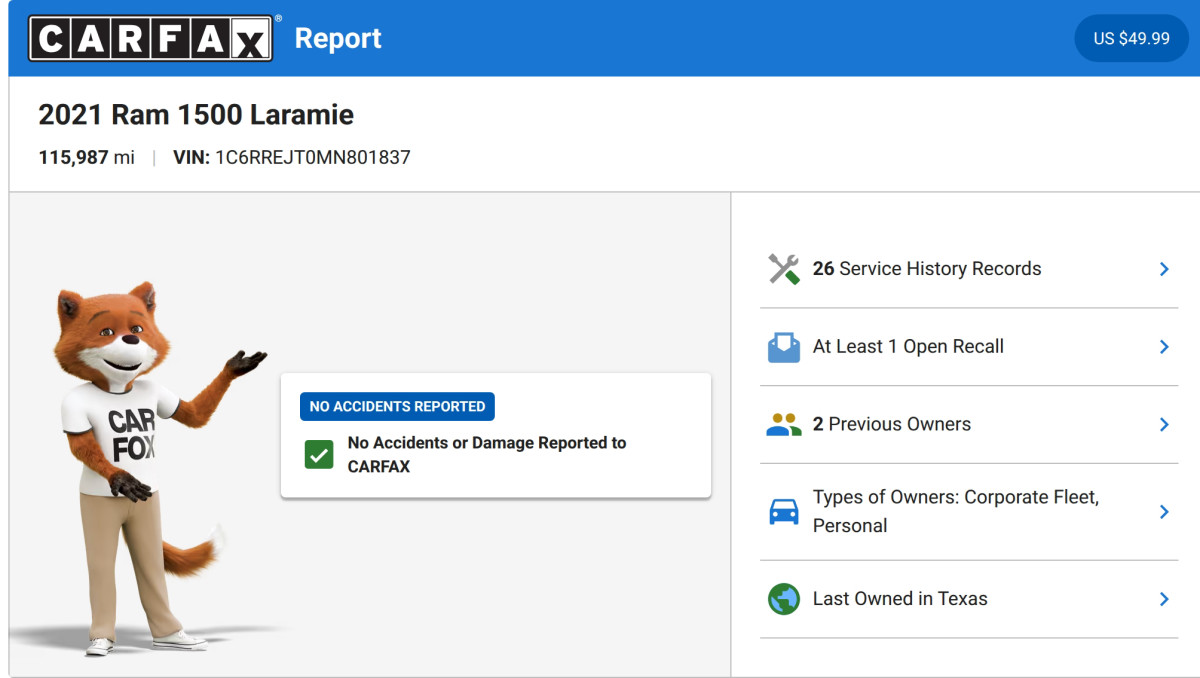
Task: Click the wrench Service History icon
Action: point(784,269)
